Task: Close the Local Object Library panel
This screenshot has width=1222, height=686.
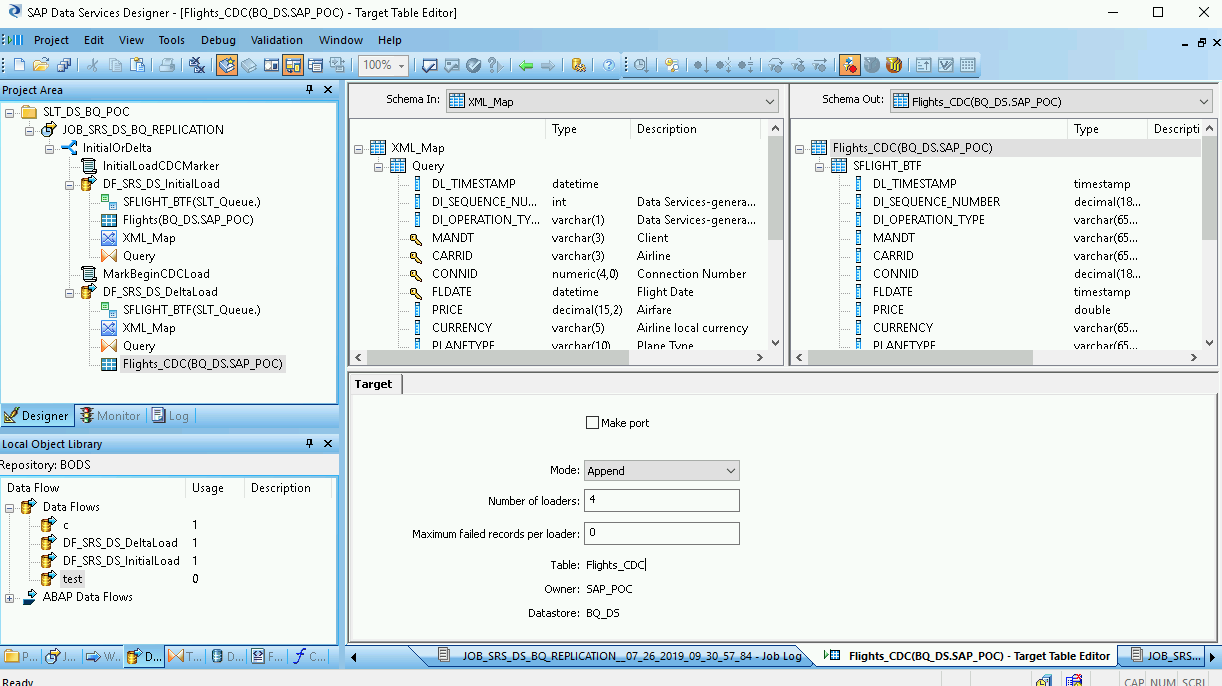Action: point(327,444)
